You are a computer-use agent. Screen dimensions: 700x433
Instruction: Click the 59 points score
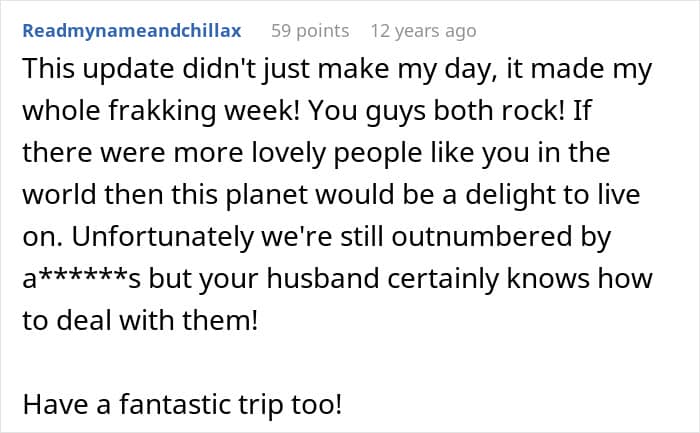click(x=310, y=31)
